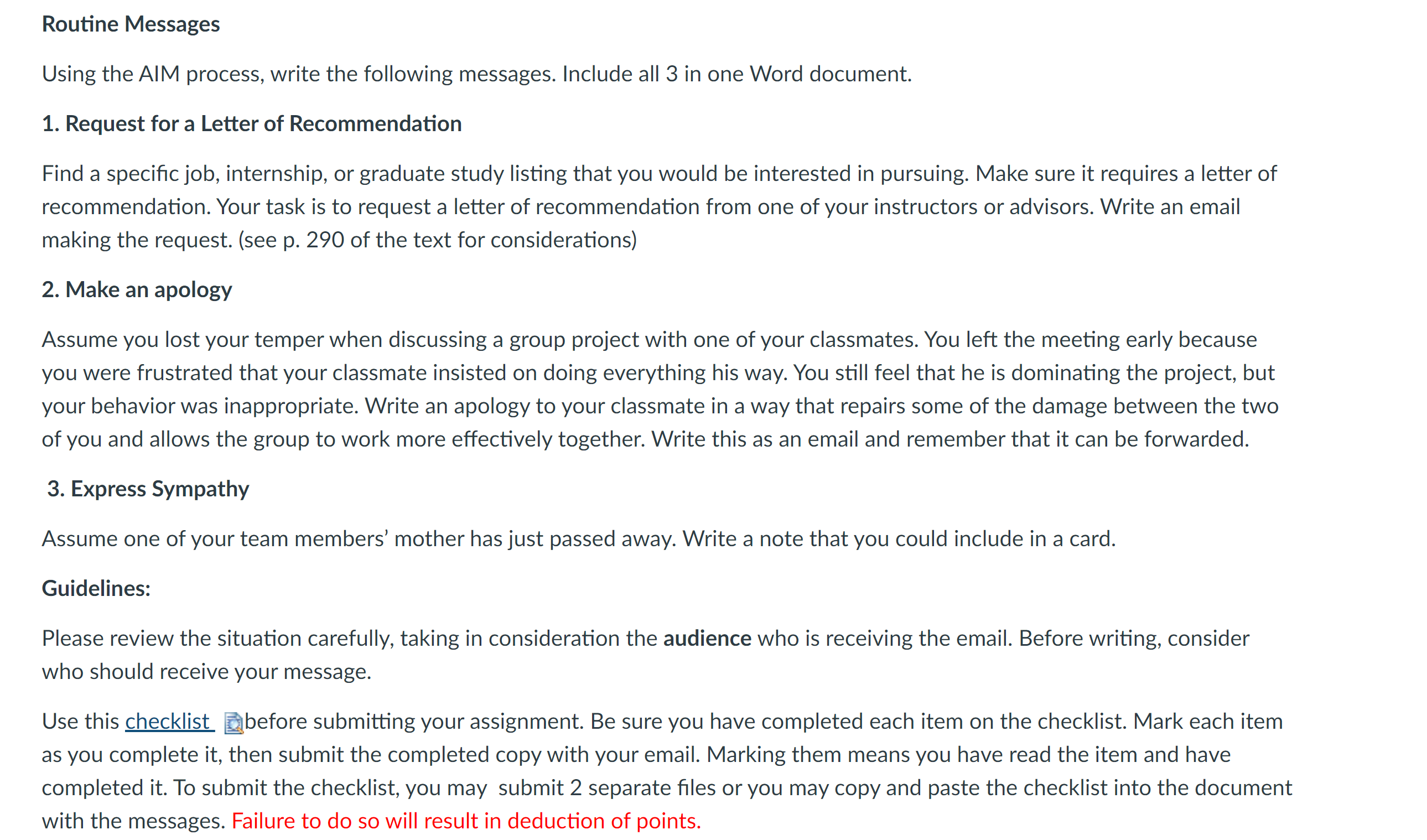Screen dimensions: 1427x840
Task: Click the line starting 'Assume you lost your temper'
Action: point(650,339)
